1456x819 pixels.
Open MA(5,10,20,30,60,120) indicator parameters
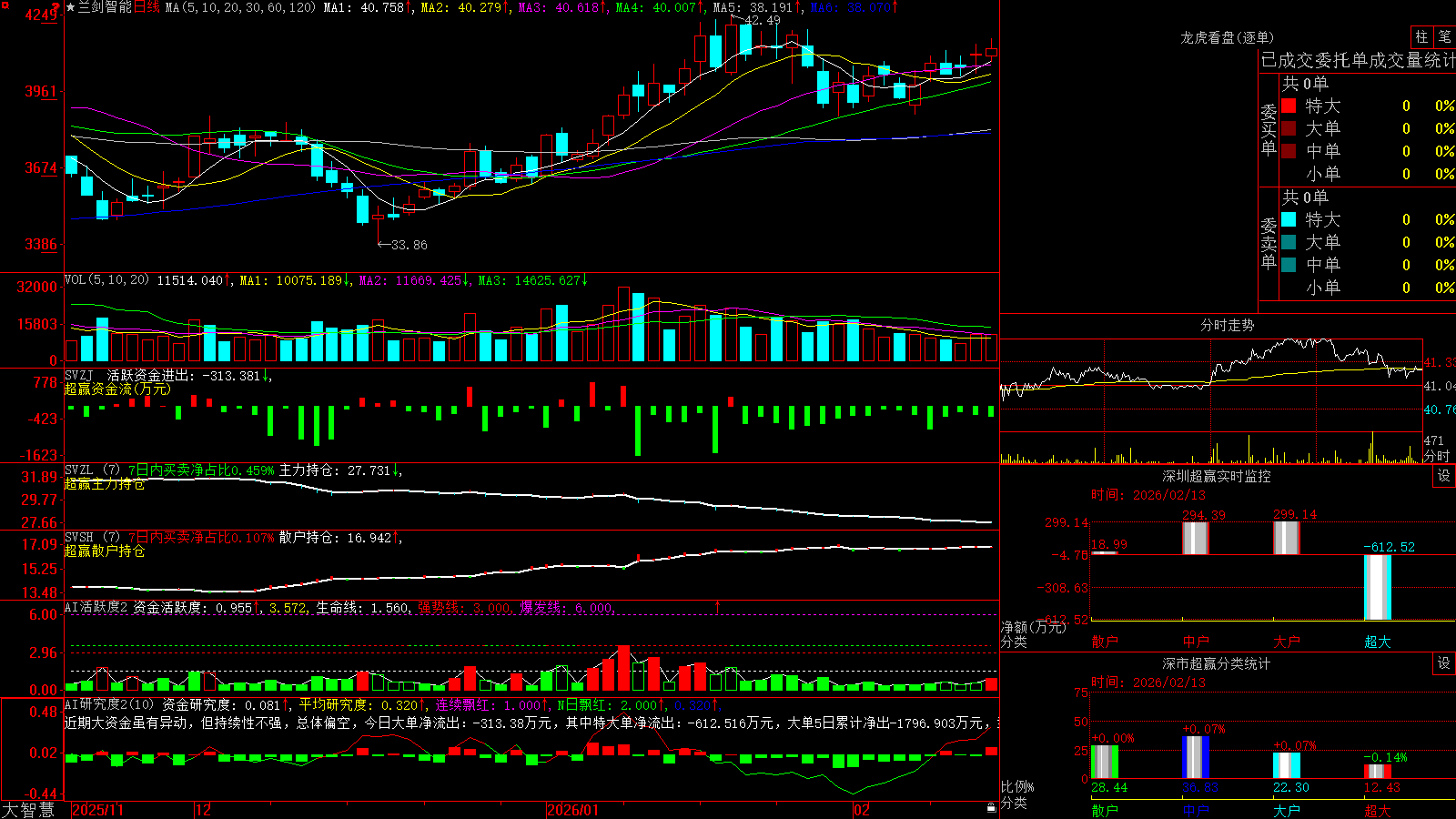coord(241,7)
